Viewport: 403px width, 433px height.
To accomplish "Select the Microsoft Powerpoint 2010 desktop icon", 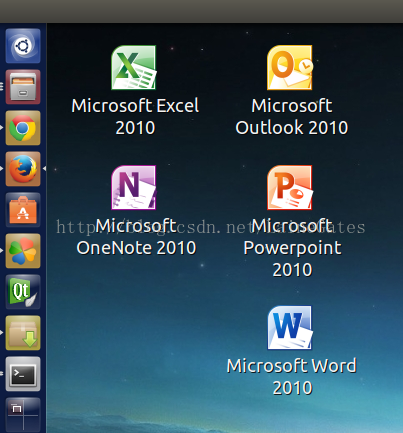I will click(x=290, y=188).
